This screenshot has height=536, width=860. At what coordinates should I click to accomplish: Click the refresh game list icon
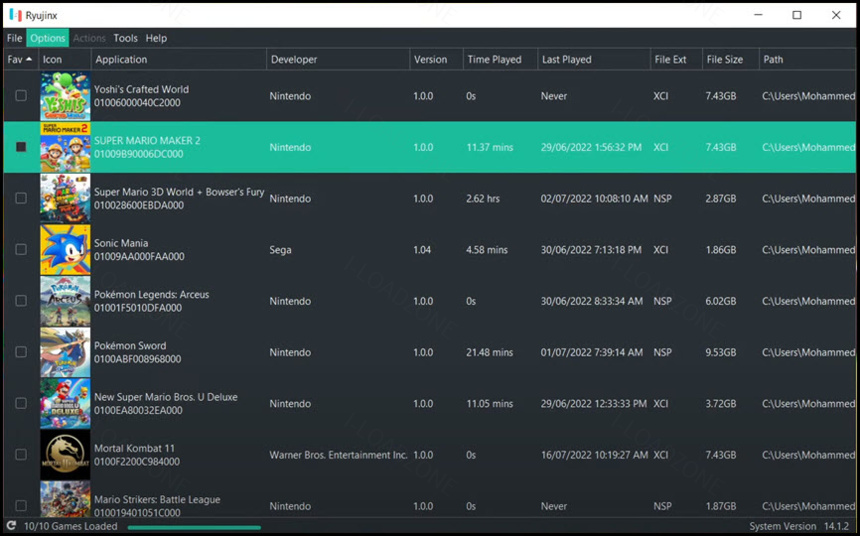pyautogui.click(x=11, y=526)
